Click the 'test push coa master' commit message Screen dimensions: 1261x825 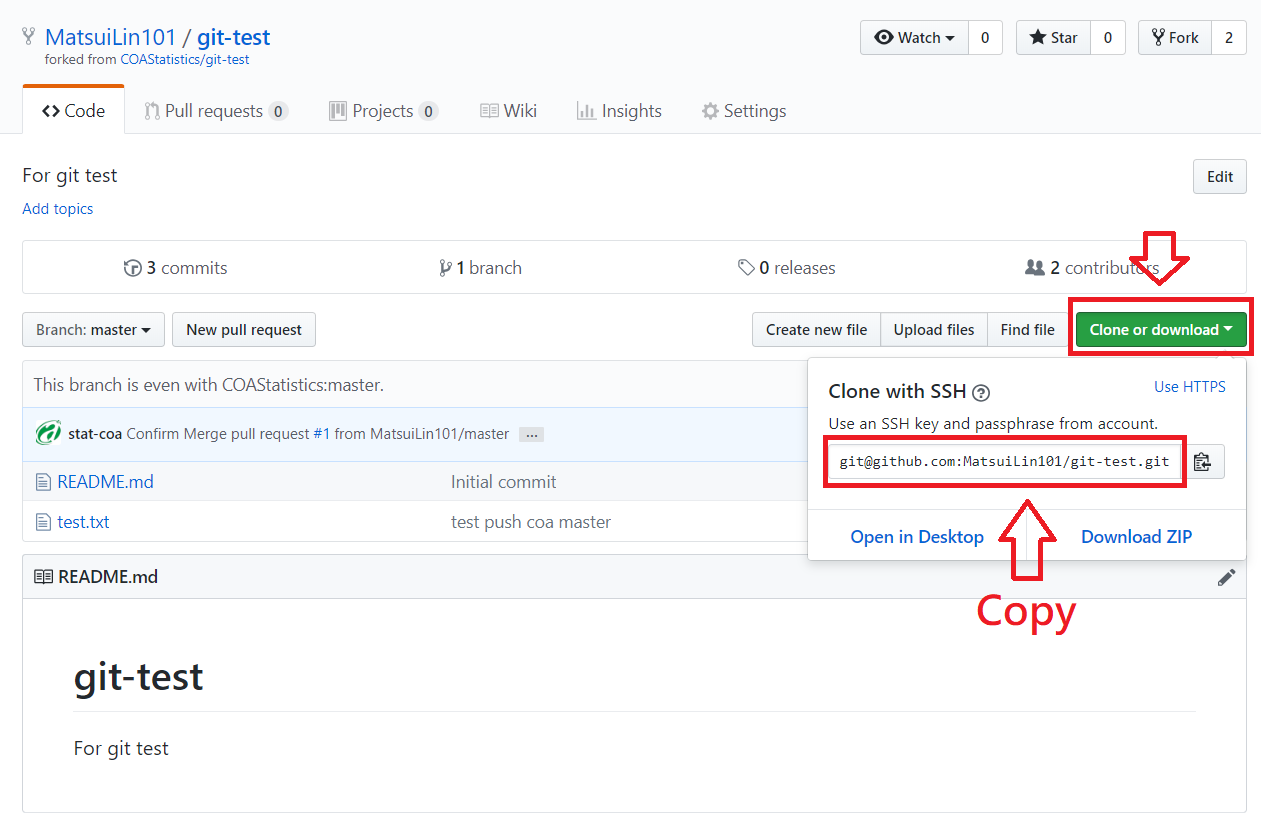(x=531, y=522)
